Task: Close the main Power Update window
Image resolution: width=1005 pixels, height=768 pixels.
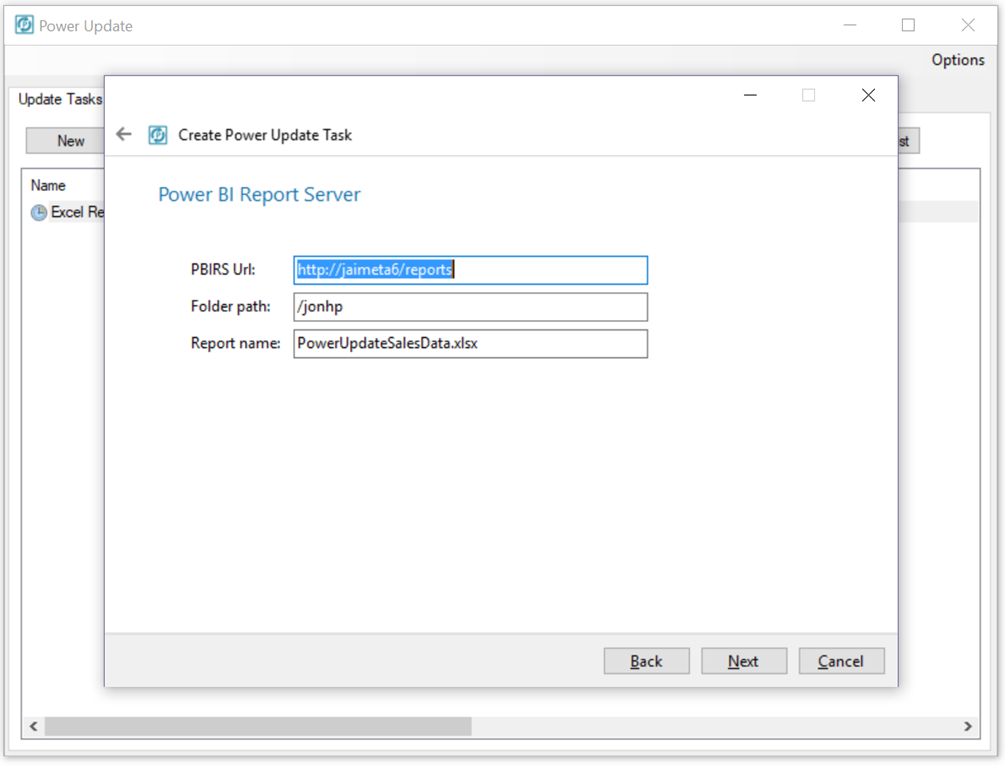Action: click(967, 25)
